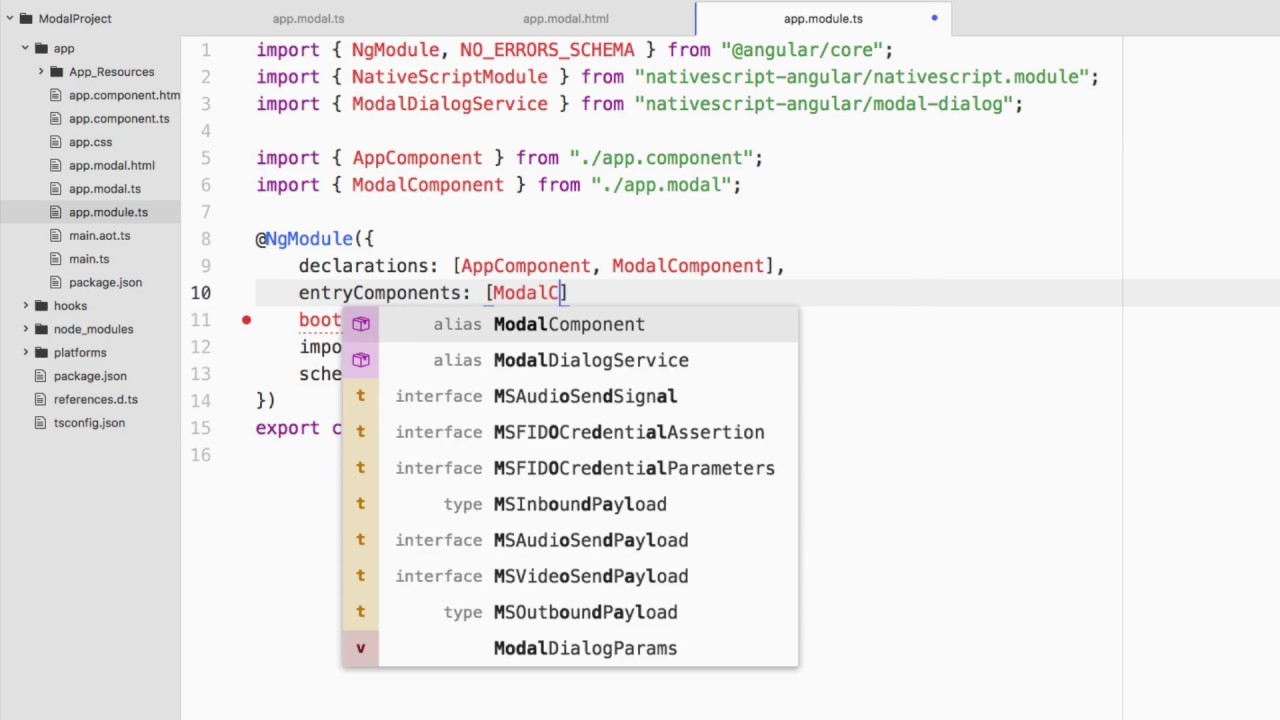Select app.module.ts in the tree

click(x=108, y=212)
